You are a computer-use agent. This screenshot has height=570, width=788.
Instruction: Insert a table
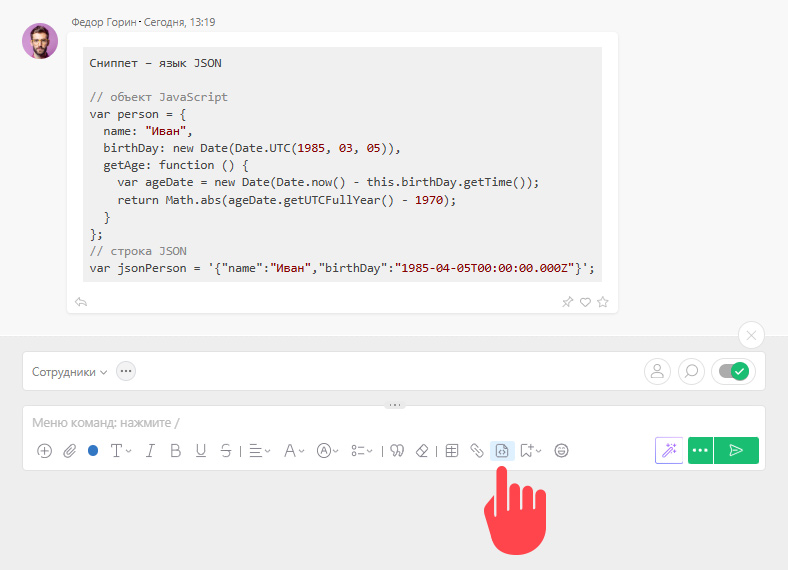[x=452, y=451]
